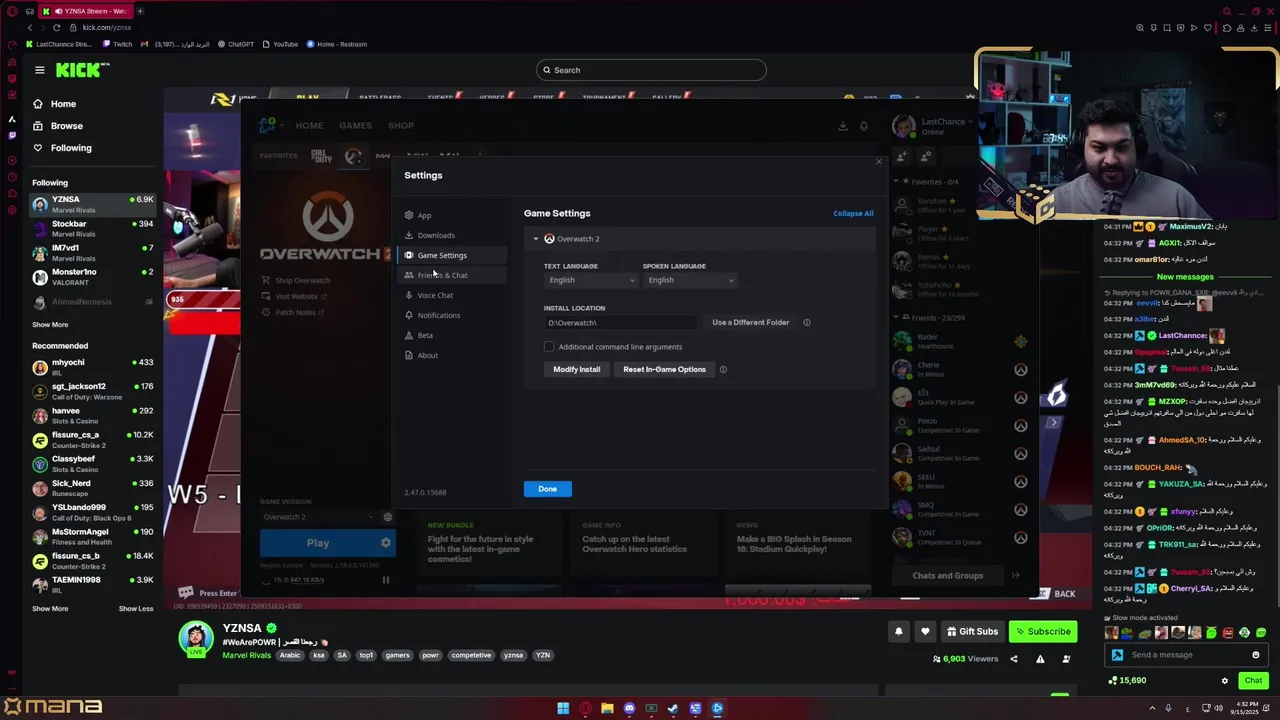Click the Battle.net notifications bell icon
This screenshot has height=720, width=1280.
pos(864,126)
